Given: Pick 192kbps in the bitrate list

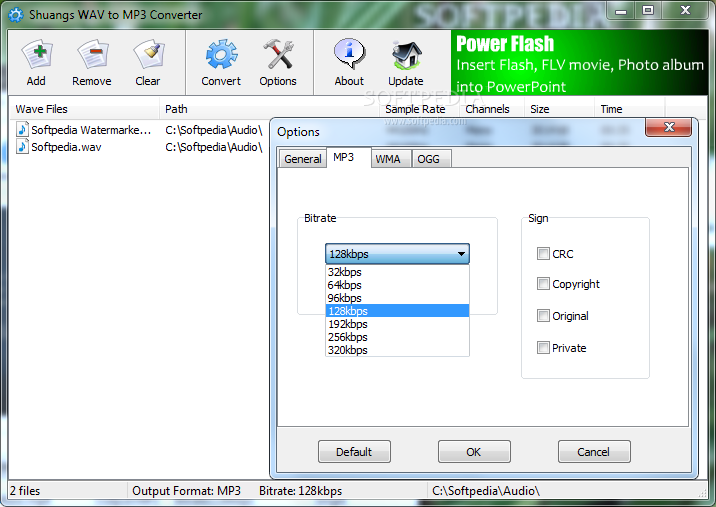Looking at the screenshot, I should (397, 324).
